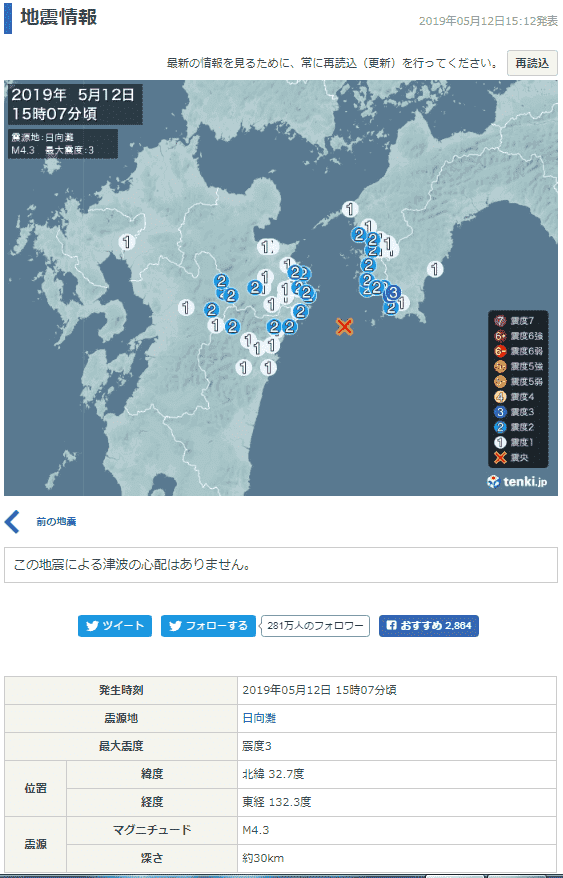563x878 pixels.
Task: Click the 震度4 legend icon
Action: pyautogui.click(x=501, y=396)
